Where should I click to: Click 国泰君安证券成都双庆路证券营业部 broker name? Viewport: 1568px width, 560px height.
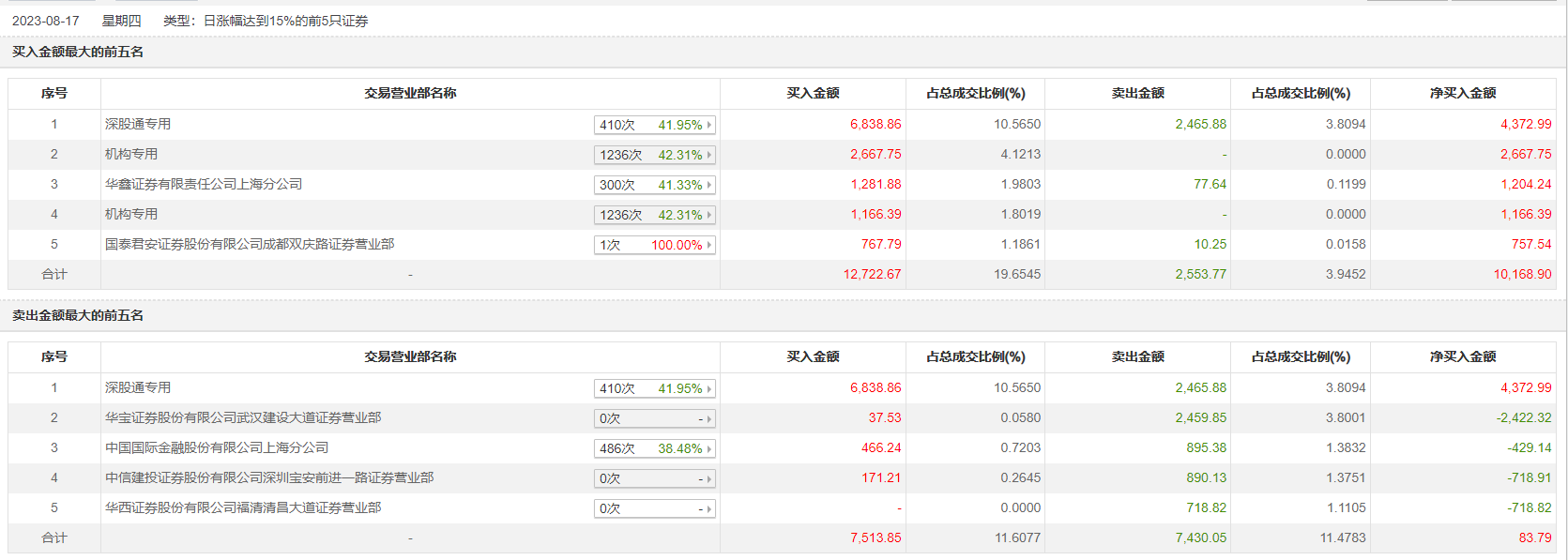coord(250,244)
